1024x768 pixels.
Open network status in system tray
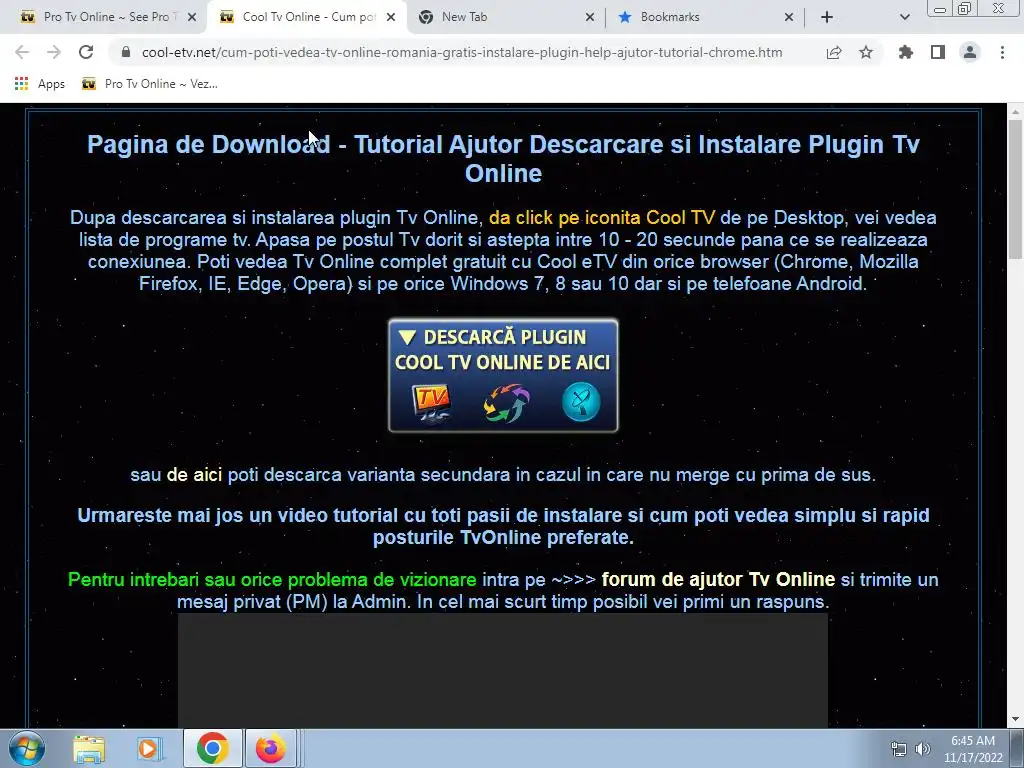click(x=899, y=749)
